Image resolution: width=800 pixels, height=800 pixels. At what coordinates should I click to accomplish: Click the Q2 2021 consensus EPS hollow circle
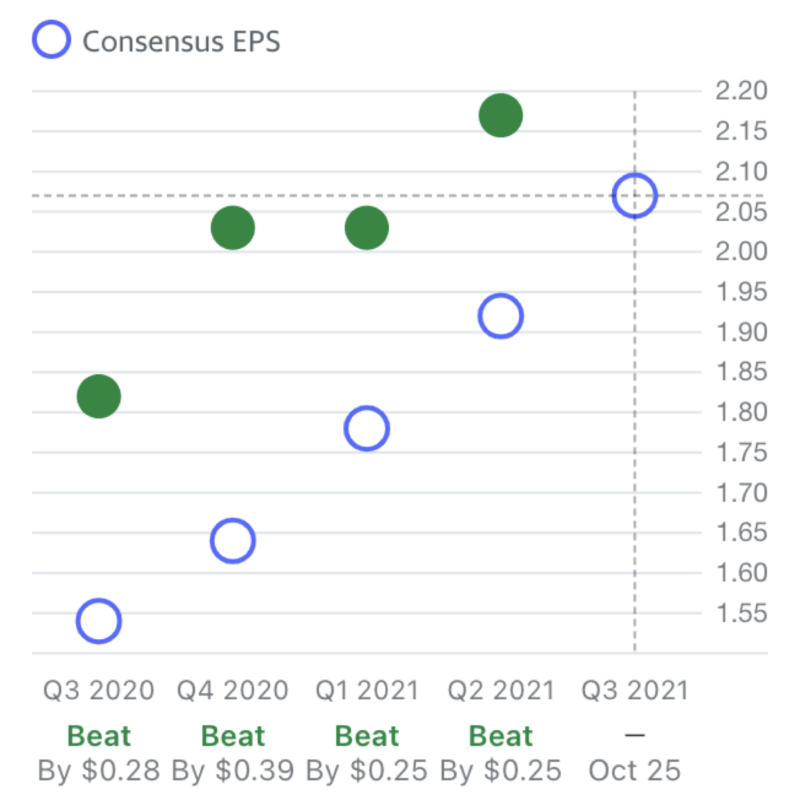(501, 316)
